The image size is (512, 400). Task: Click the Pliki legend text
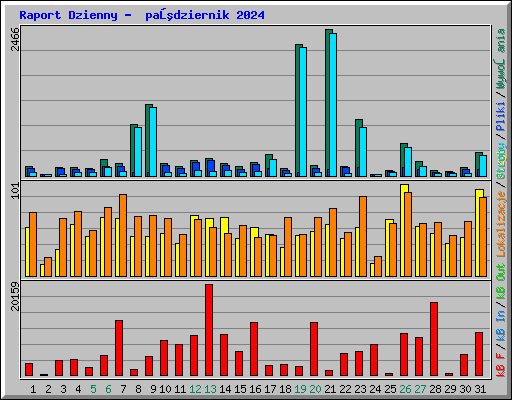[501, 116]
